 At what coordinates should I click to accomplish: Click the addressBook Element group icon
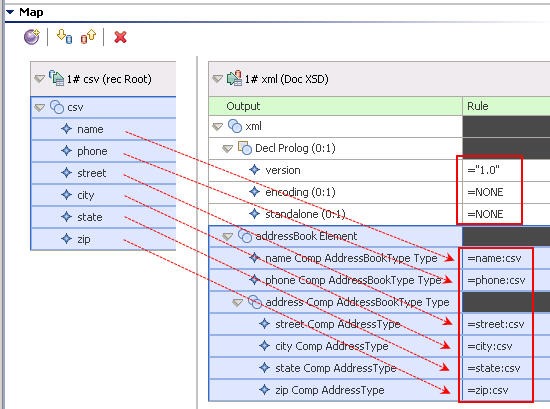point(245,236)
